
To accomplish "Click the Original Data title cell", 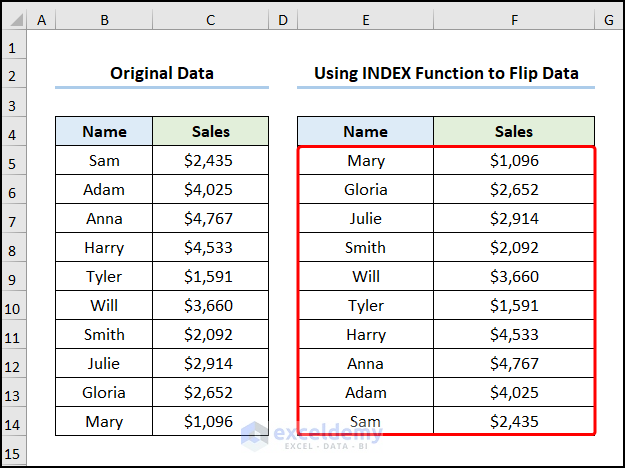I will 162,73.
